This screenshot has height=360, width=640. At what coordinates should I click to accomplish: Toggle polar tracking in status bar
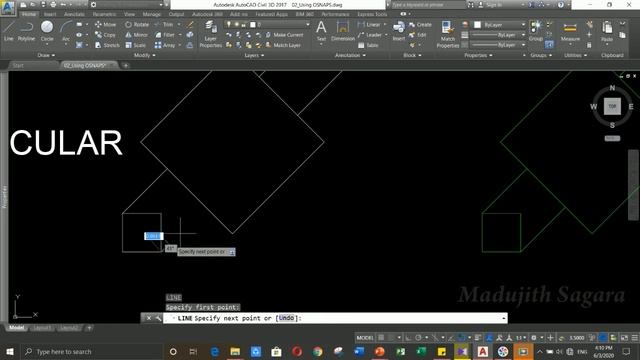(418, 338)
